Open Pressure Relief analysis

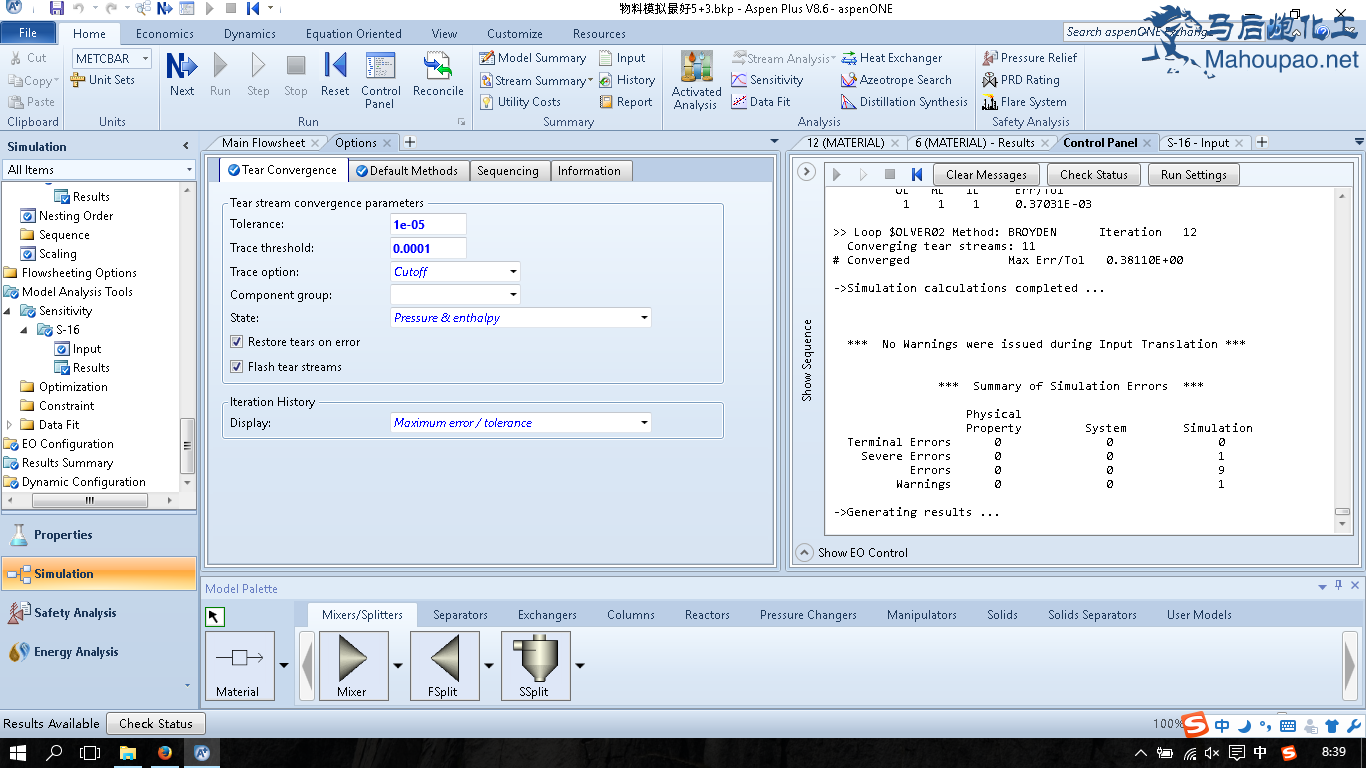[1029, 58]
